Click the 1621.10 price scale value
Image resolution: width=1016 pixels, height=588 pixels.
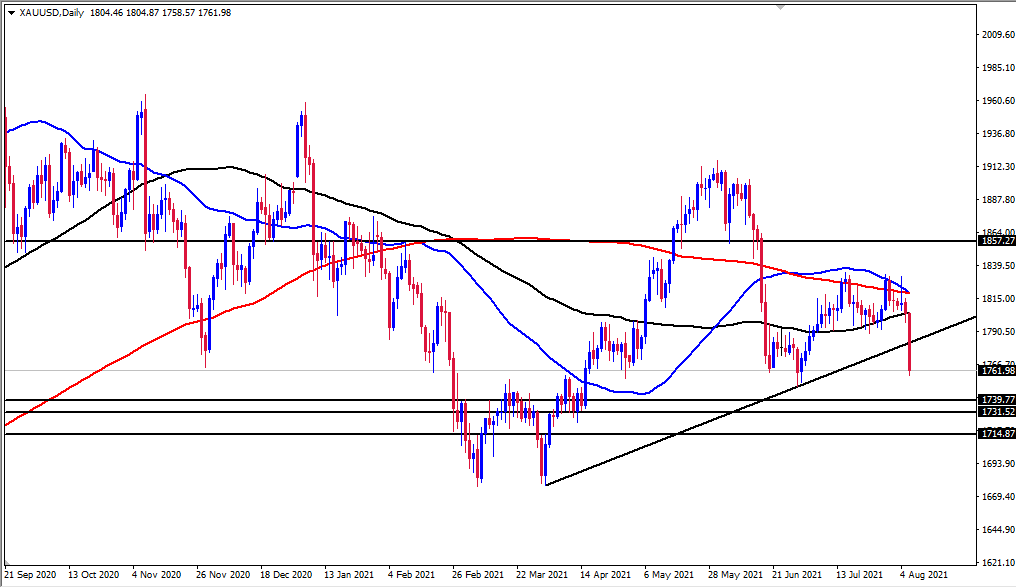click(x=999, y=563)
